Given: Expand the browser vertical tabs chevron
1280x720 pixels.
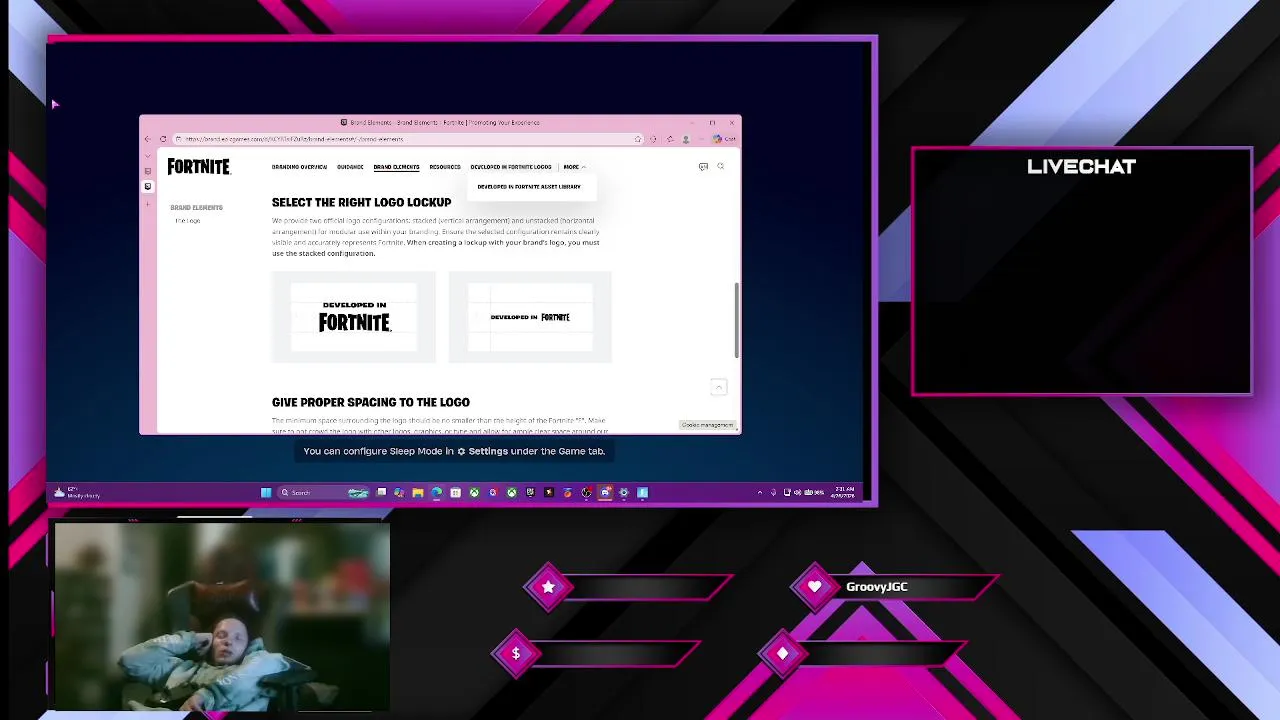Looking at the screenshot, I should [148, 157].
